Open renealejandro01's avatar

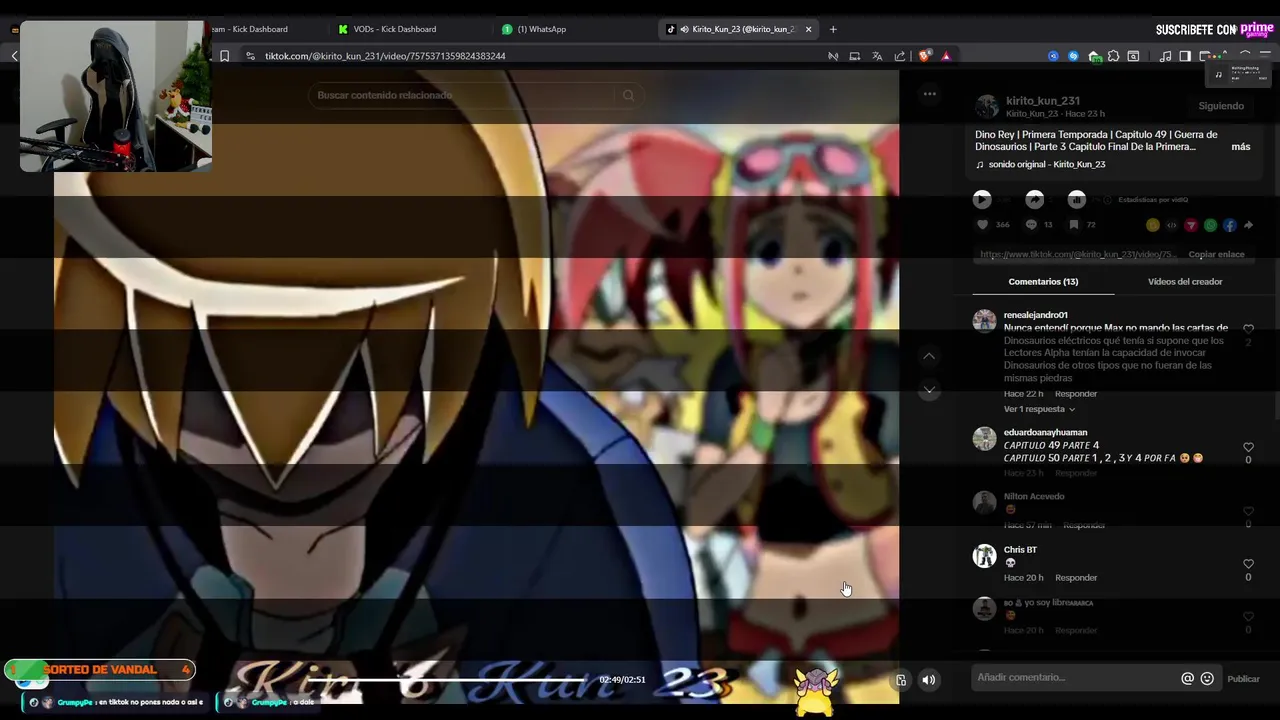985,321
